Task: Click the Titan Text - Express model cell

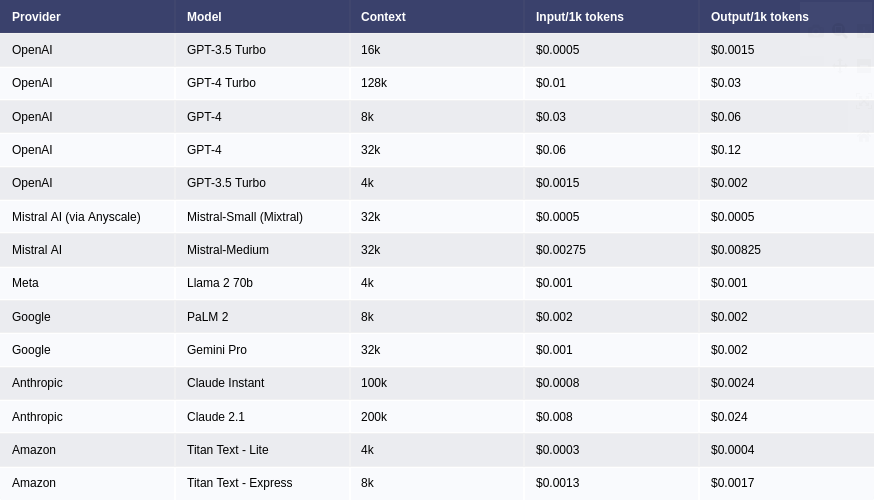Action: (x=240, y=483)
